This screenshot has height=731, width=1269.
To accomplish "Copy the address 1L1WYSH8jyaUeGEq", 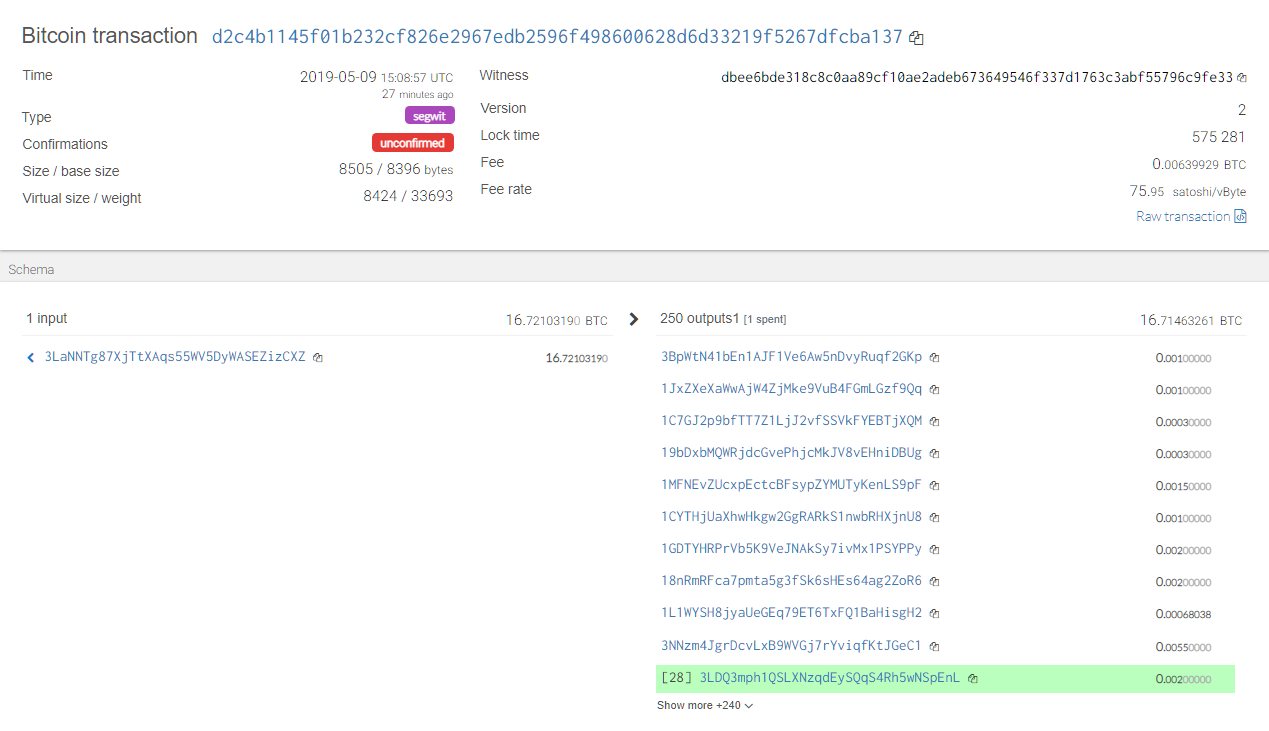I will (934, 613).
